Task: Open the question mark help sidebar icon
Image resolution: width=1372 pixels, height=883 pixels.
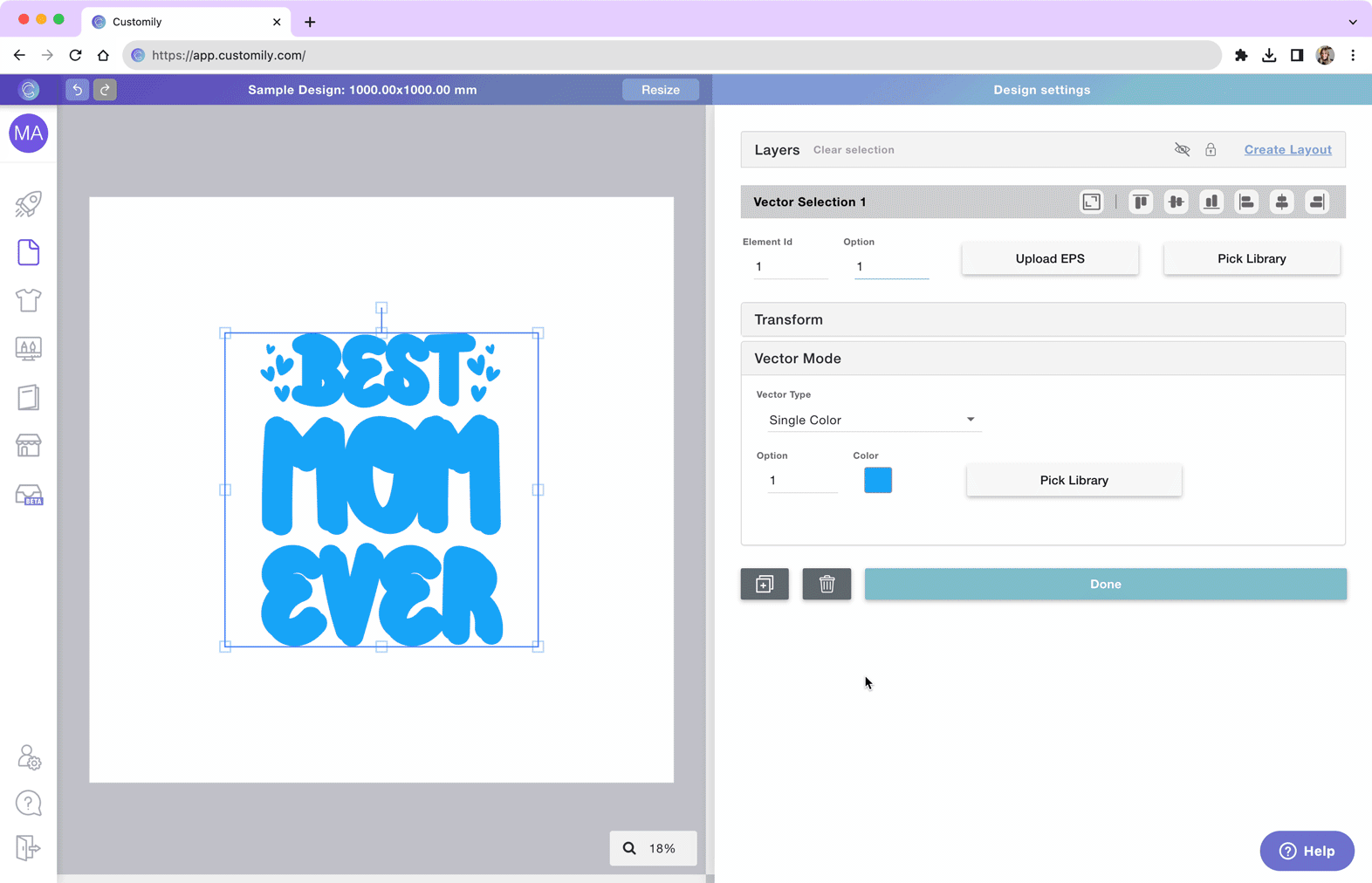Action: 29,803
